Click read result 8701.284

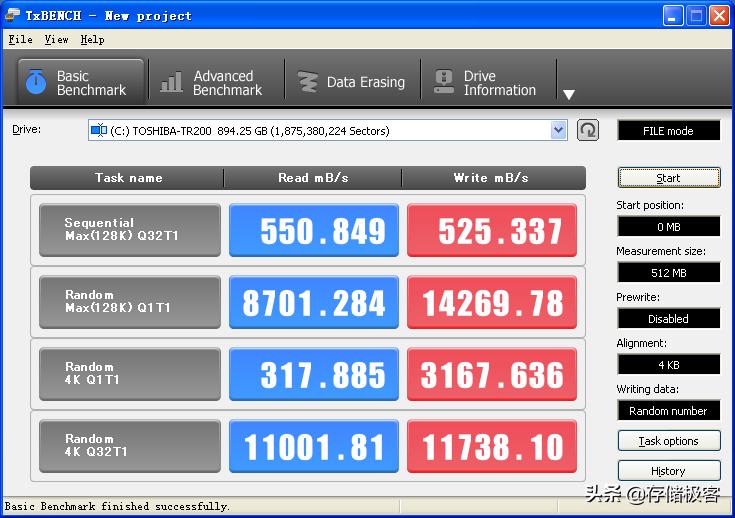click(x=314, y=302)
